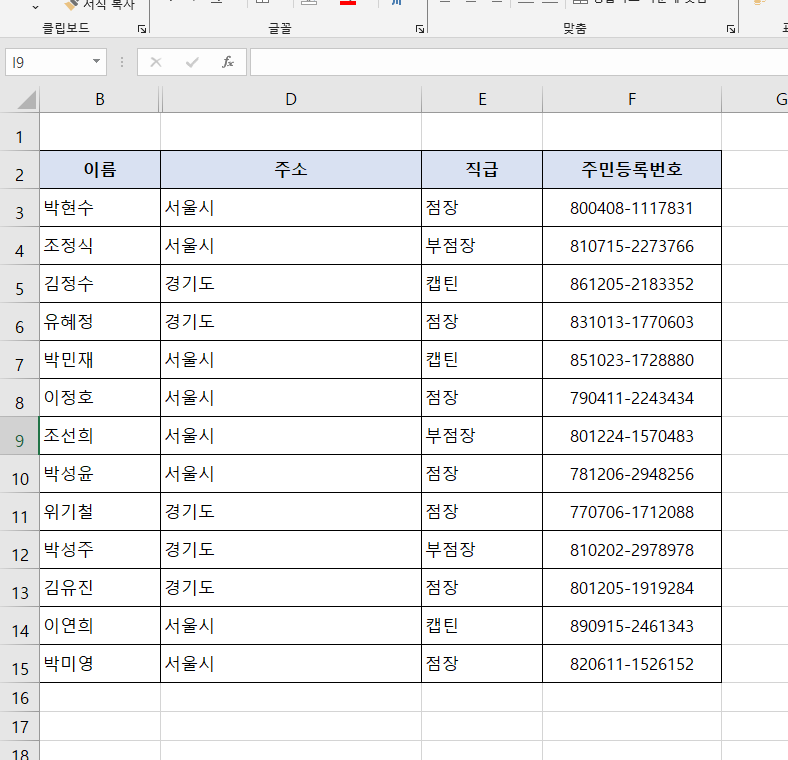Click the 주민등록번호 header cell

click(632, 169)
